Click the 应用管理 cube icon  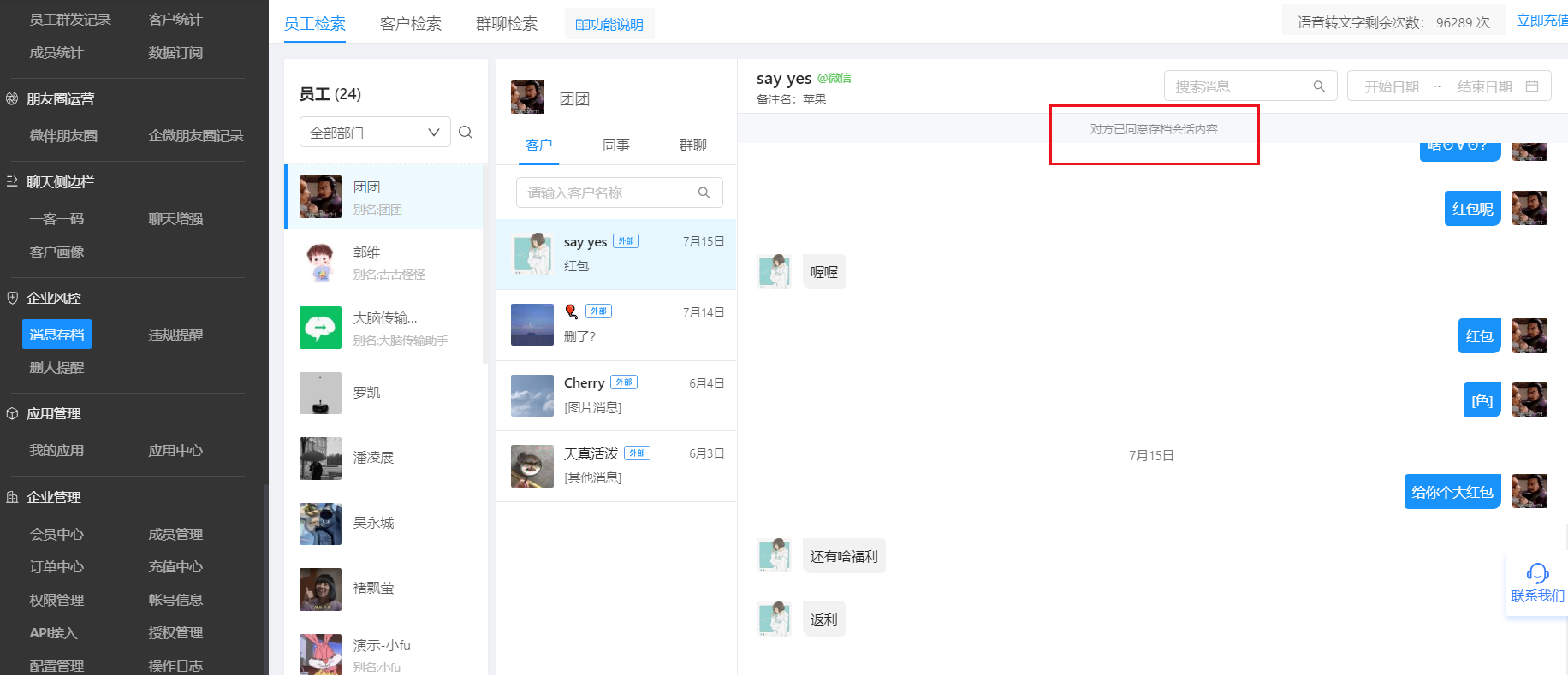tap(12, 413)
